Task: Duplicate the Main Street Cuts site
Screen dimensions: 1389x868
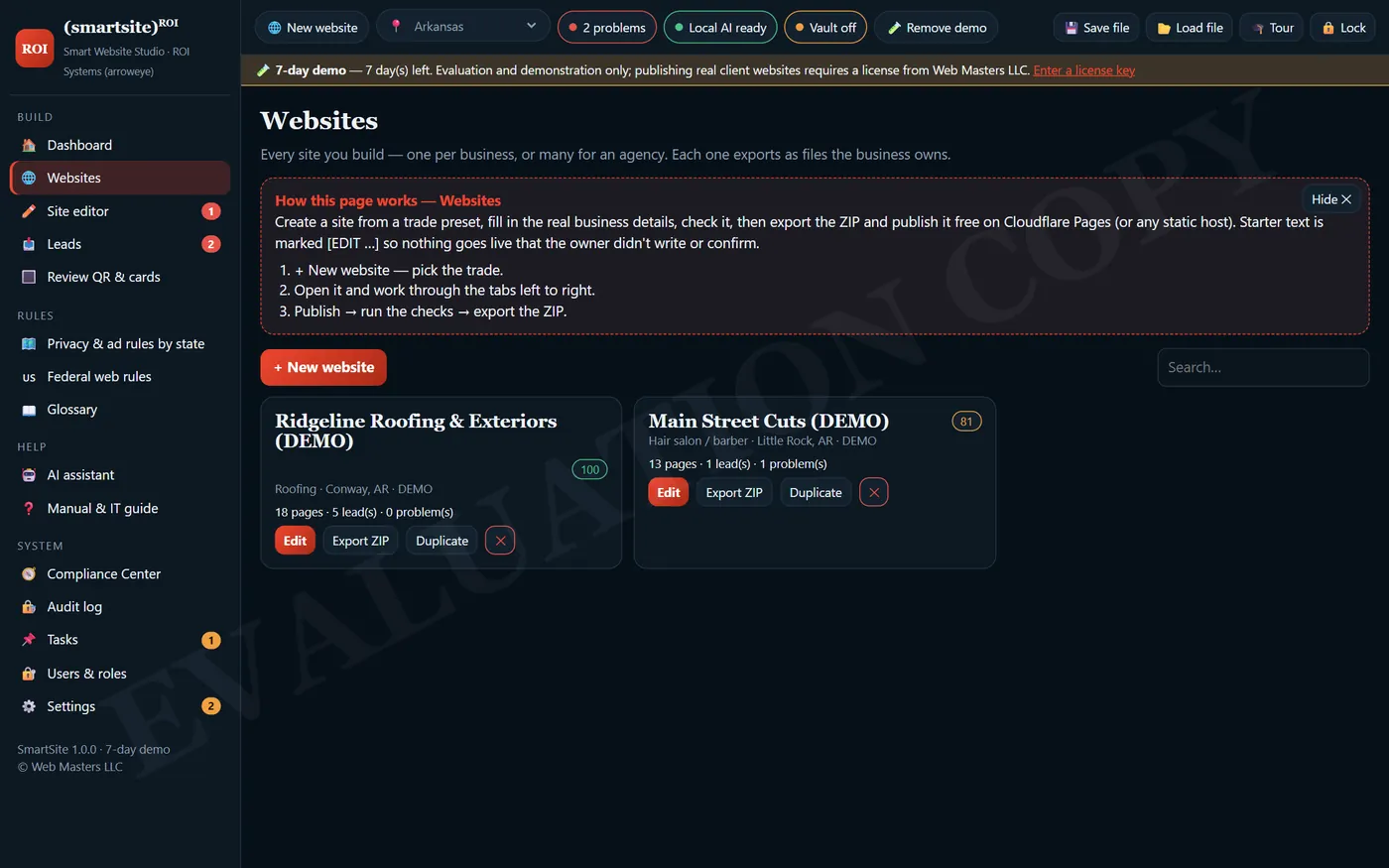Action: [816, 492]
